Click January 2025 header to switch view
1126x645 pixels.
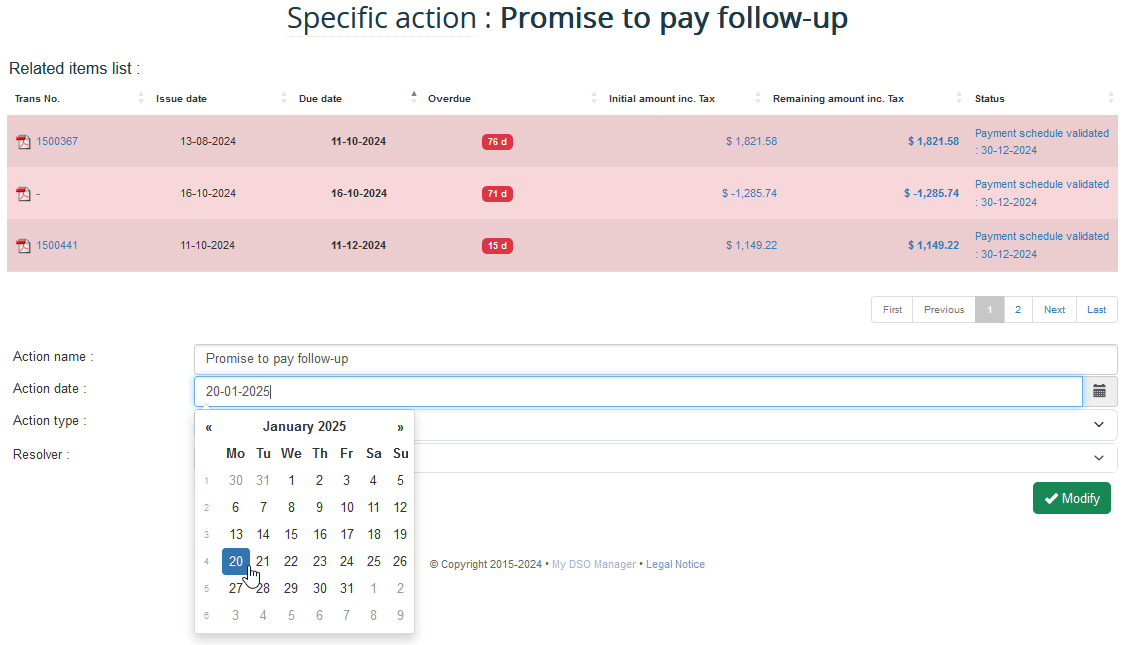point(304,427)
